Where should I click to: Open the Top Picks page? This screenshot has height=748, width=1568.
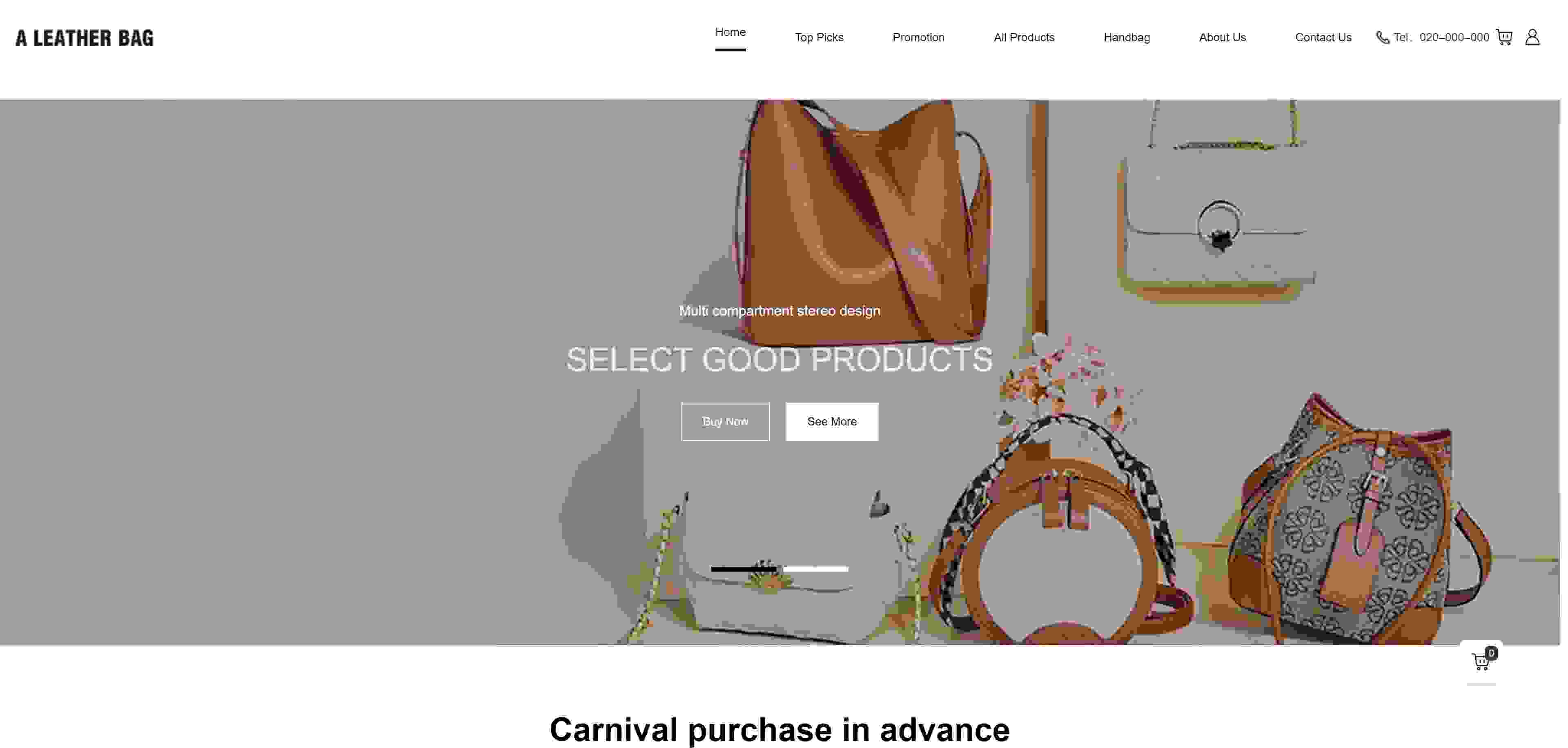(819, 38)
